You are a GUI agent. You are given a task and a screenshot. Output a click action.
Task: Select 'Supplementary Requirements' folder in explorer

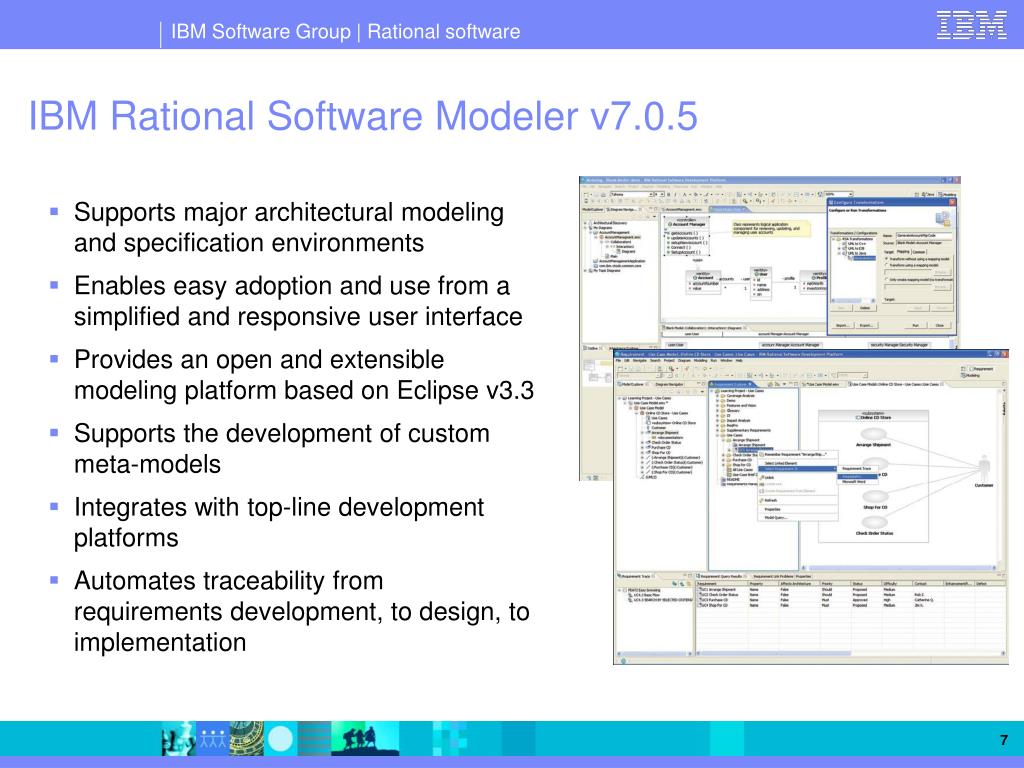tap(748, 430)
